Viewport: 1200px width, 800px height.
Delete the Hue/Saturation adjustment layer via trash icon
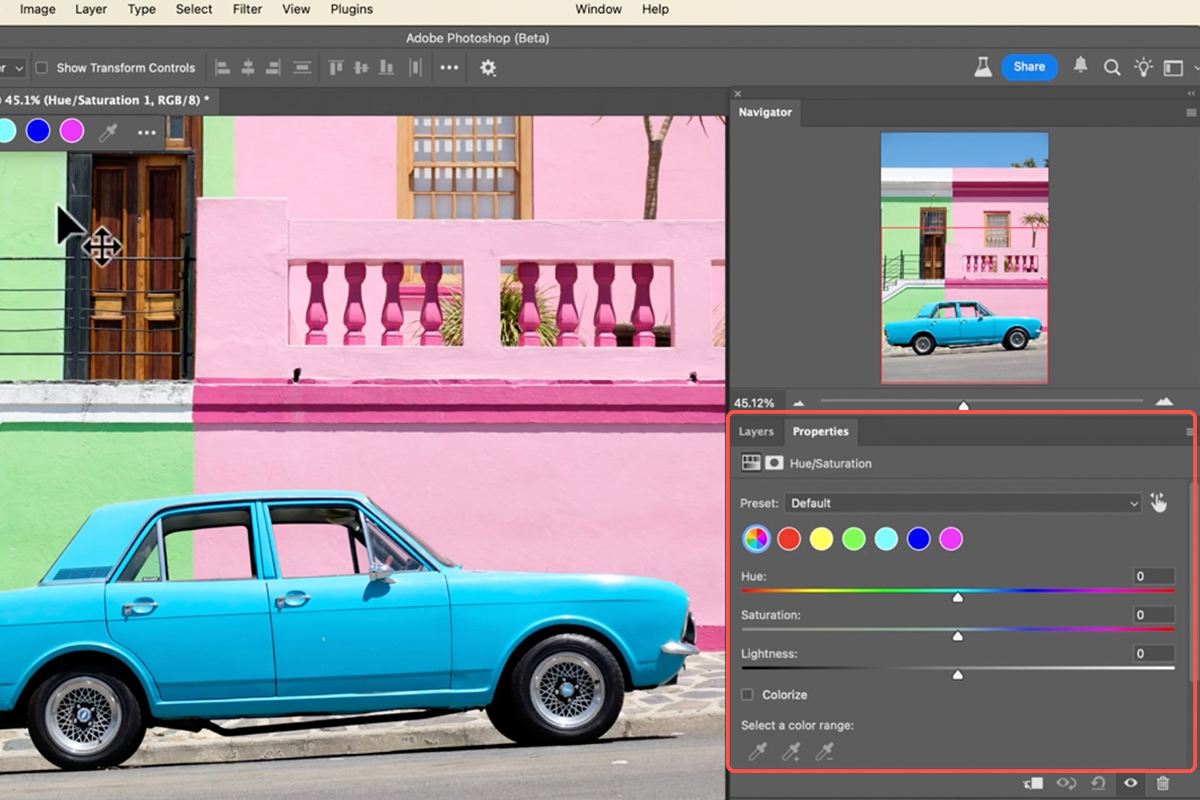click(x=1163, y=783)
